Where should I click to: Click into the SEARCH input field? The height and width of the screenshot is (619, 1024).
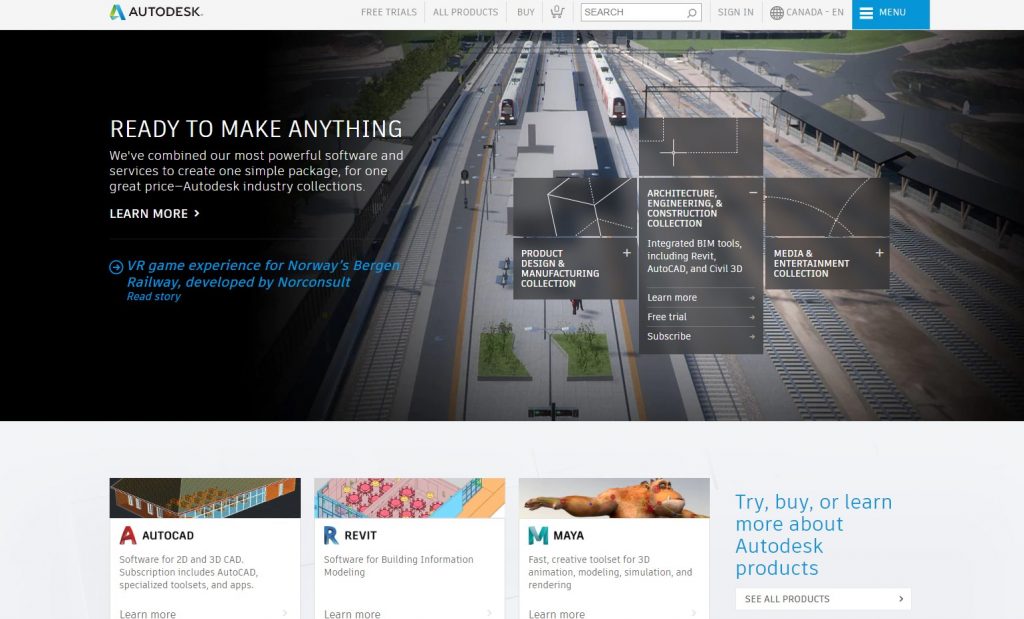[x=633, y=12]
